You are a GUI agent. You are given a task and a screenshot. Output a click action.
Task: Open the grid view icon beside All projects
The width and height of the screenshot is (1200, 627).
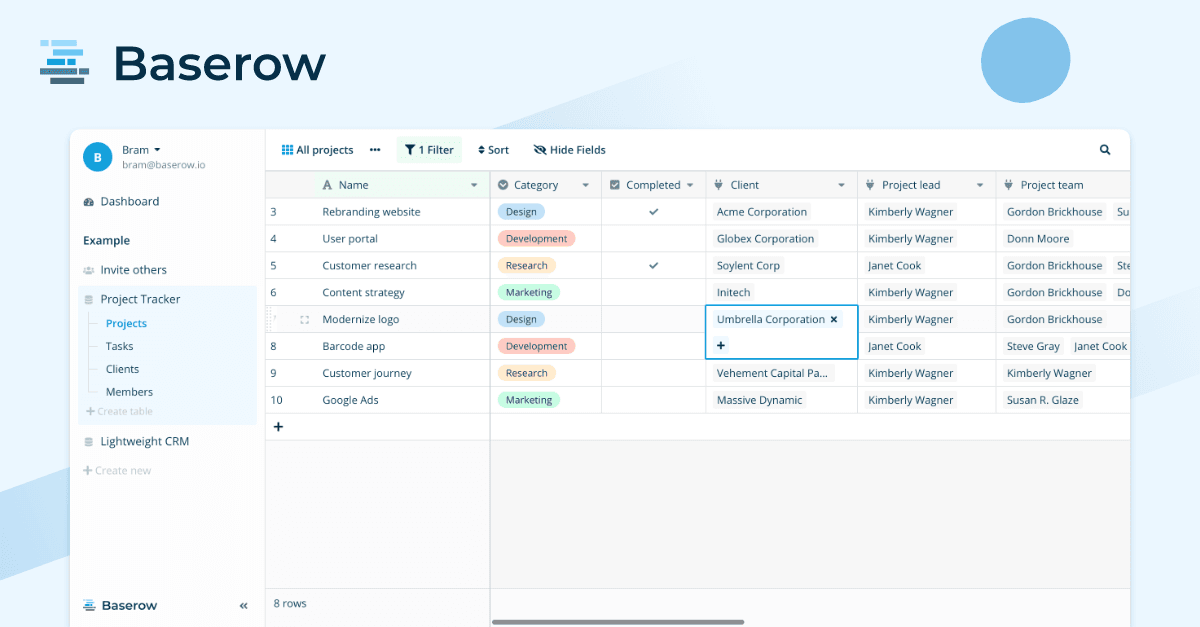coord(287,149)
